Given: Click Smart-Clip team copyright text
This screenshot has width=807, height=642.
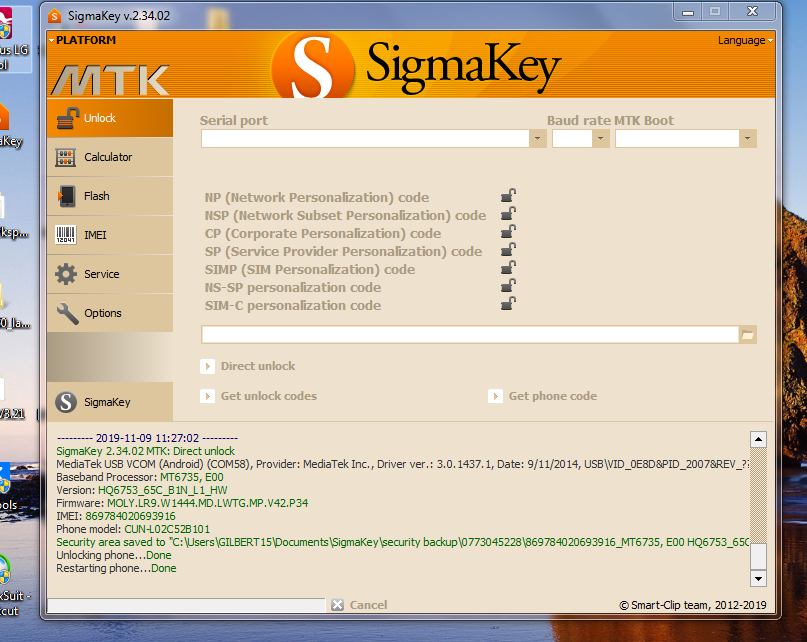Looking at the screenshot, I should 693,605.
